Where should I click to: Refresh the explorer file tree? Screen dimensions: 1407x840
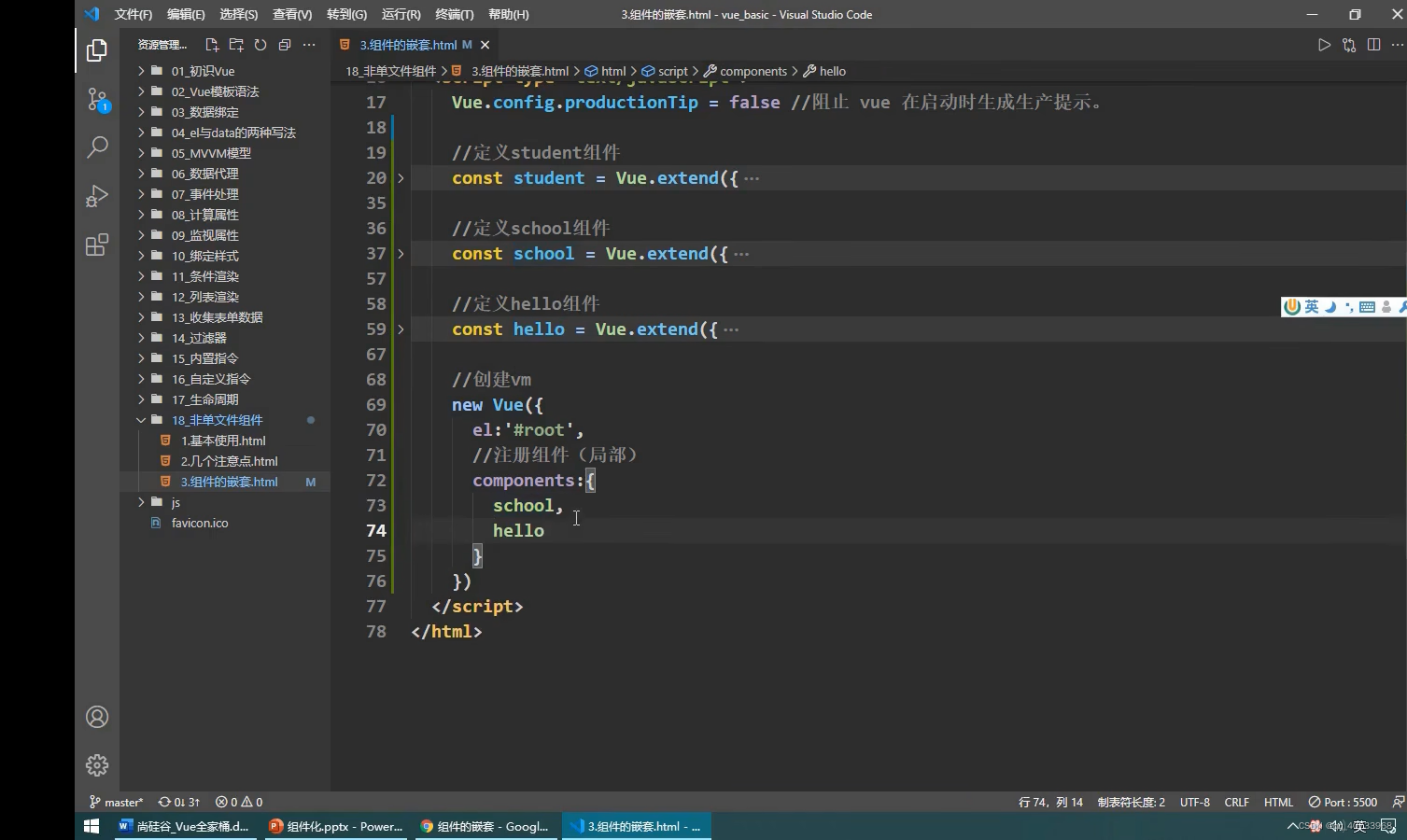(x=260, y=45)
